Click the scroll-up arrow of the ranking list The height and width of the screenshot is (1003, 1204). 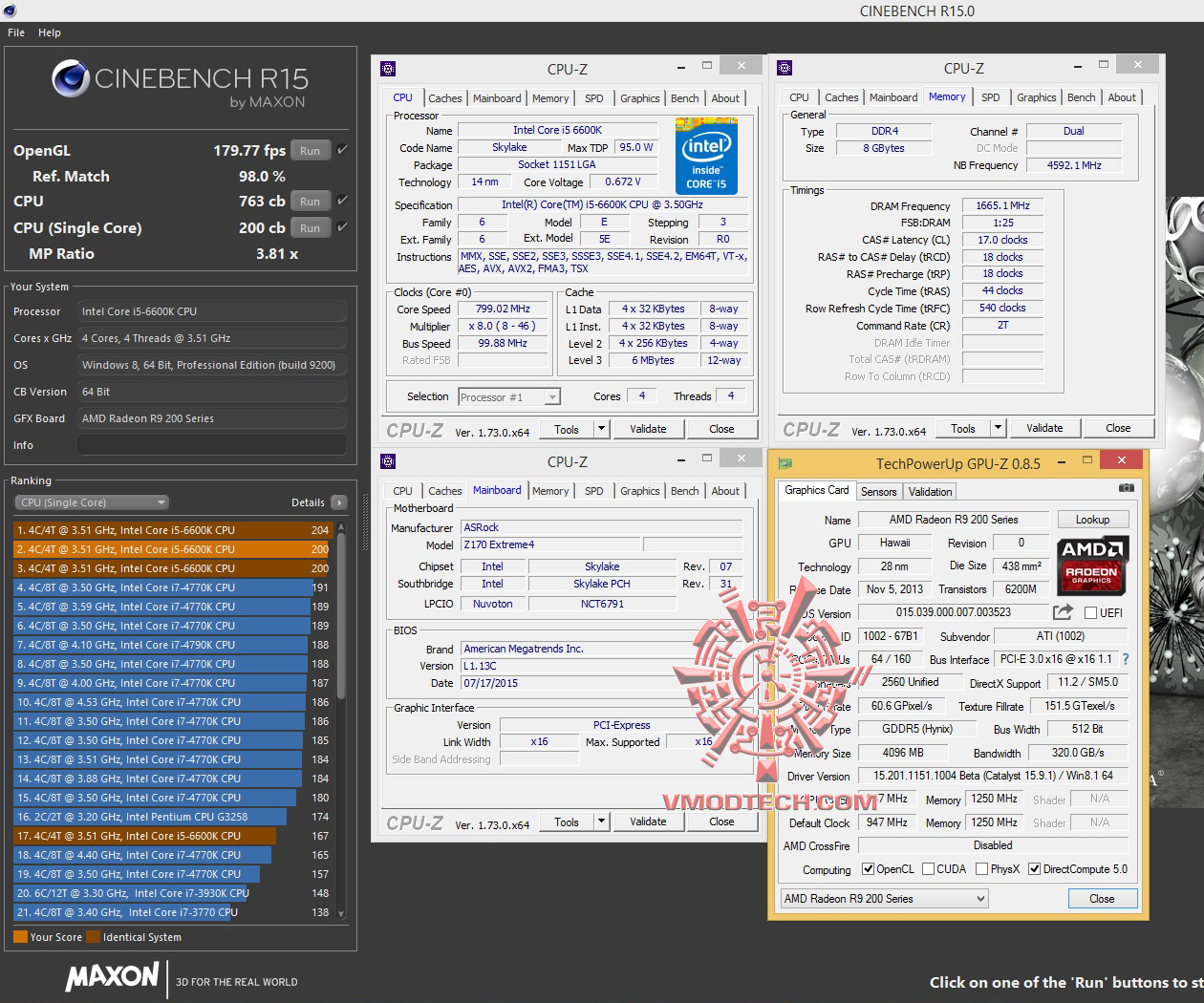click(x=340, y=527)
